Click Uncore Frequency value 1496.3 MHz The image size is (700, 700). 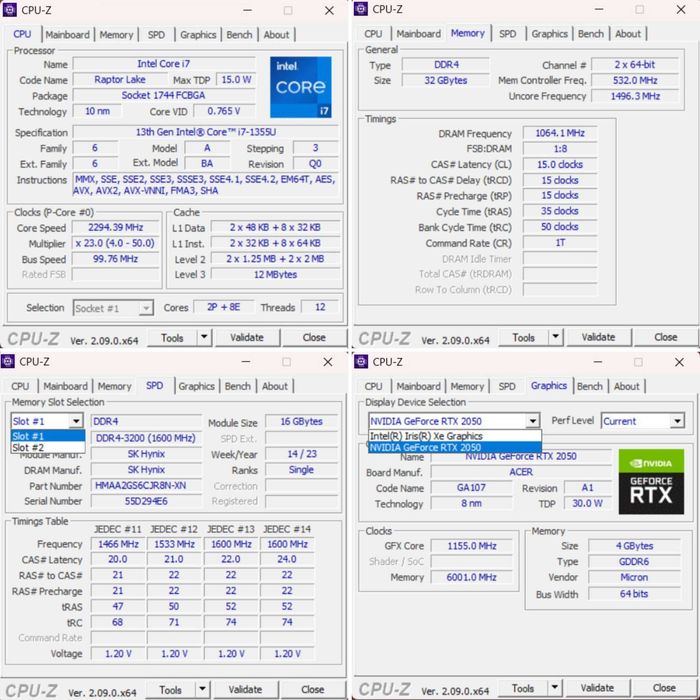635,96
